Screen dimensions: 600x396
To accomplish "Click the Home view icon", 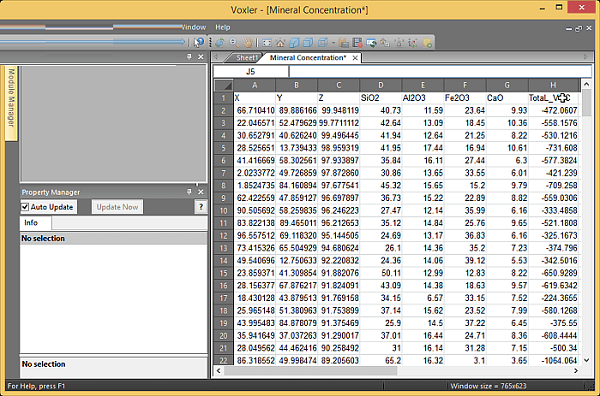I will 280,43.
